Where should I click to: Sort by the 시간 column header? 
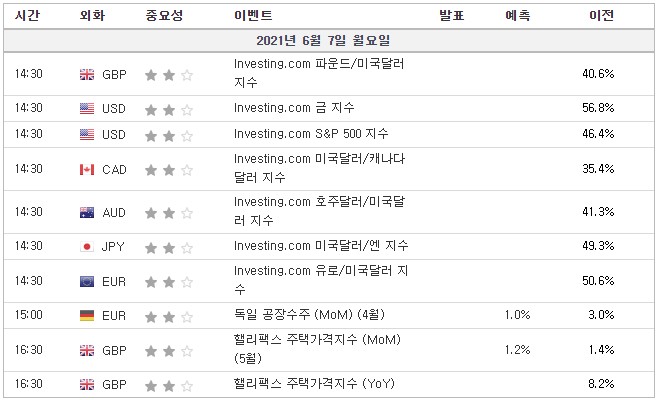coord(27,17)
